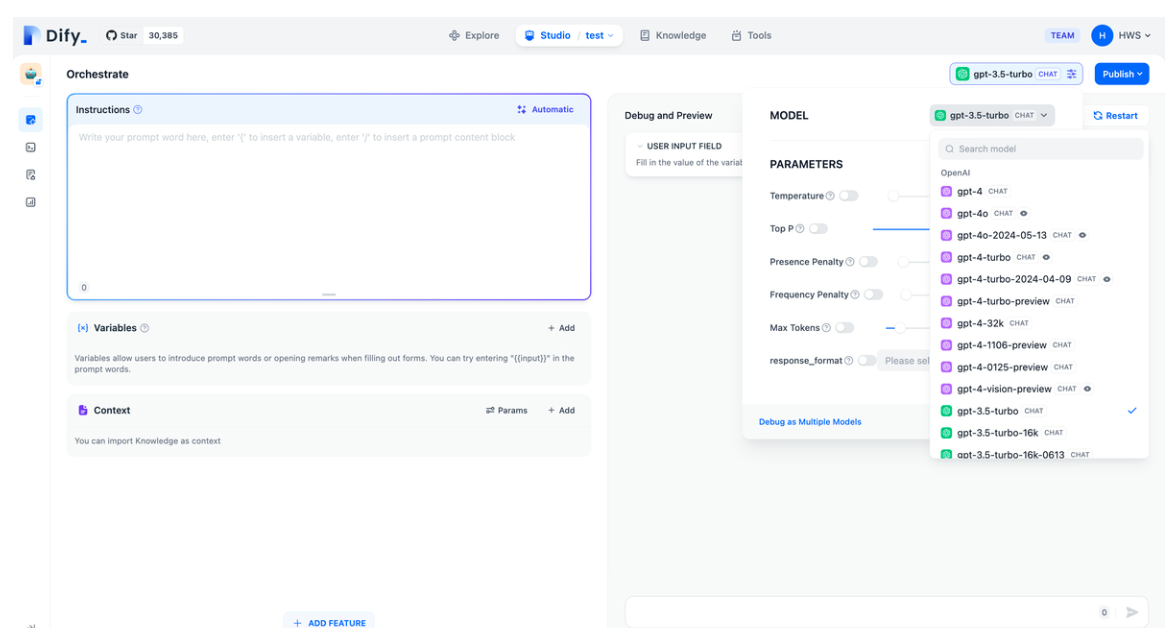Pick gpt-4-32k model
Image resolution: width=1166 pixels, height=628 pixels.
1039,323
